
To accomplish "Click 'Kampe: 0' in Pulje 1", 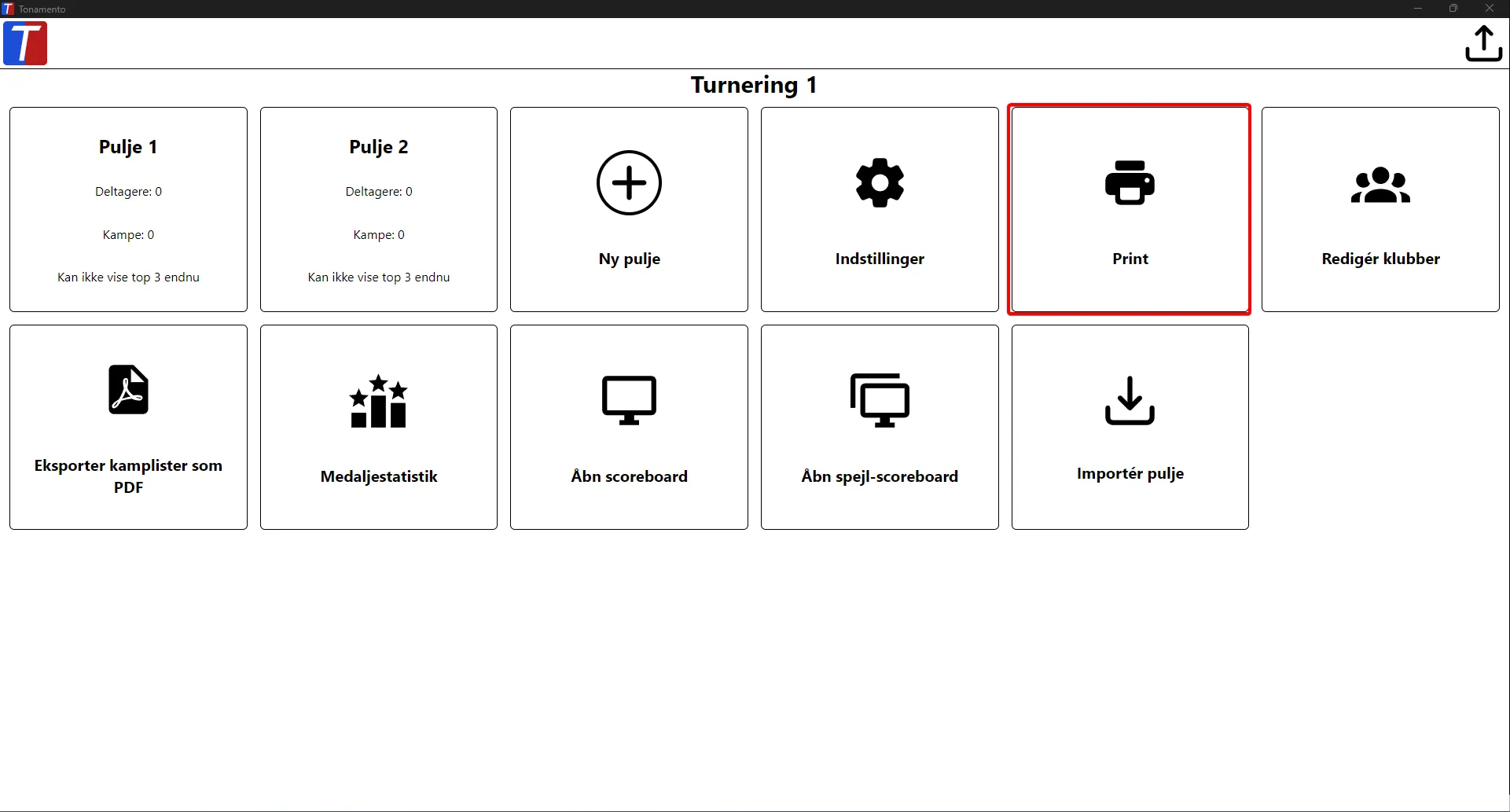I will coord(128,235).
